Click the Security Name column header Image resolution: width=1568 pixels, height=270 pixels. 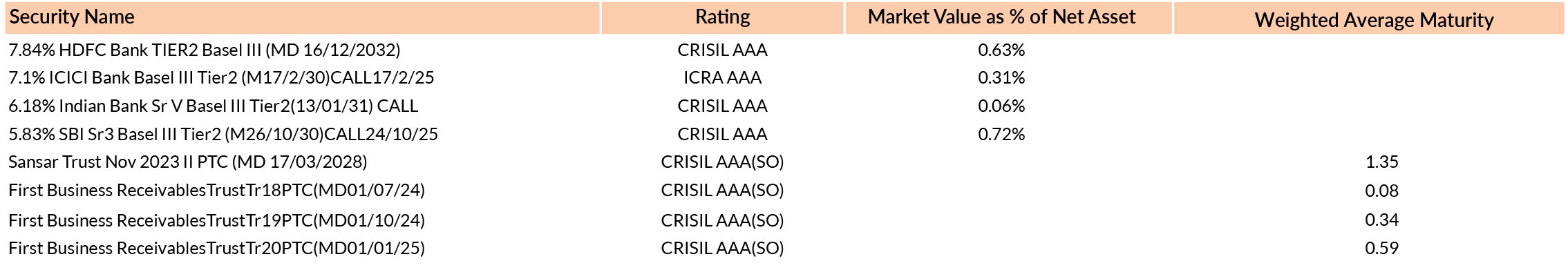coord(72,17)
